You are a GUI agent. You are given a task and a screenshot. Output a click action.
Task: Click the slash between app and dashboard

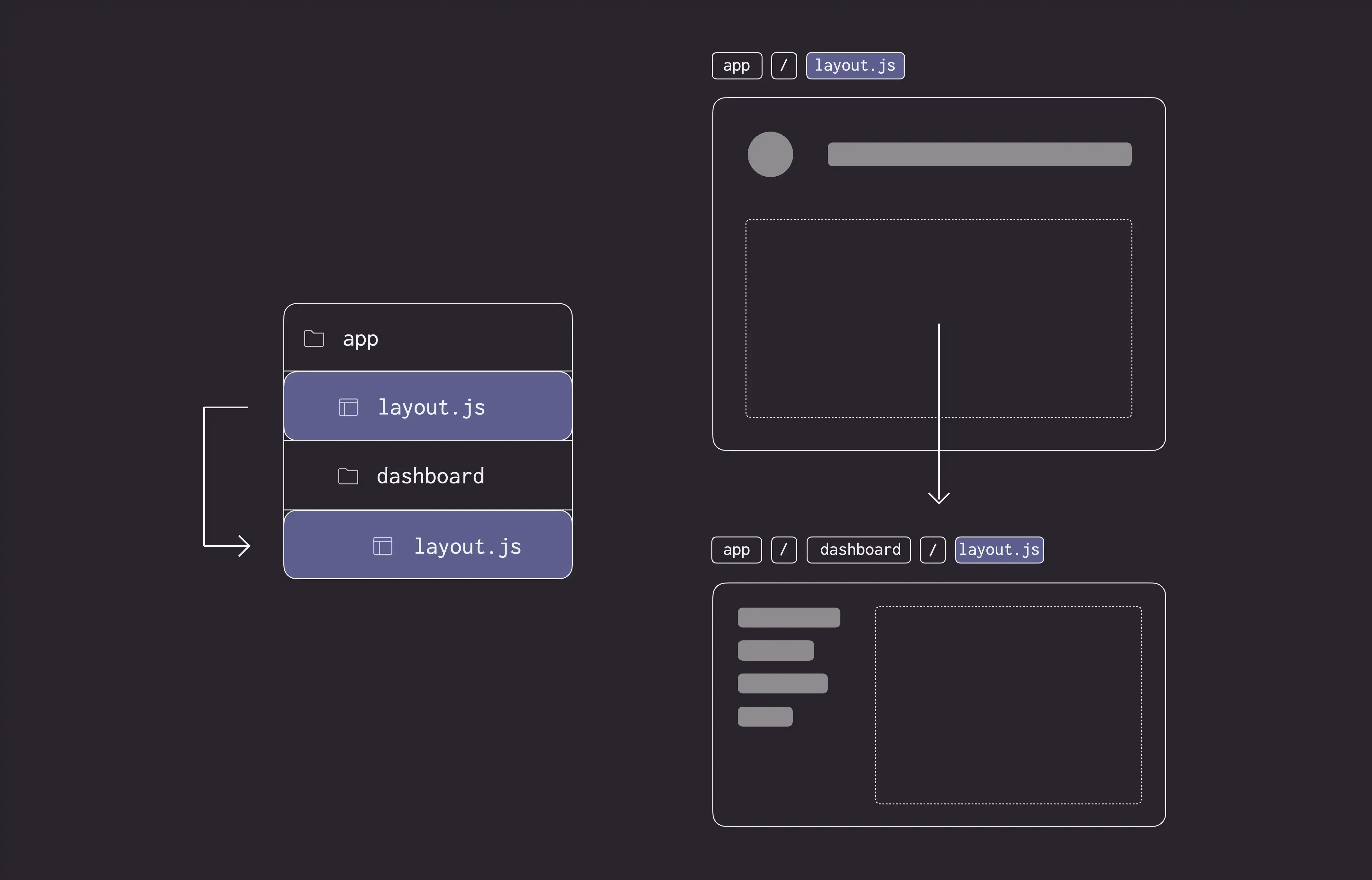pyautogui.click(x=784, y=550)
